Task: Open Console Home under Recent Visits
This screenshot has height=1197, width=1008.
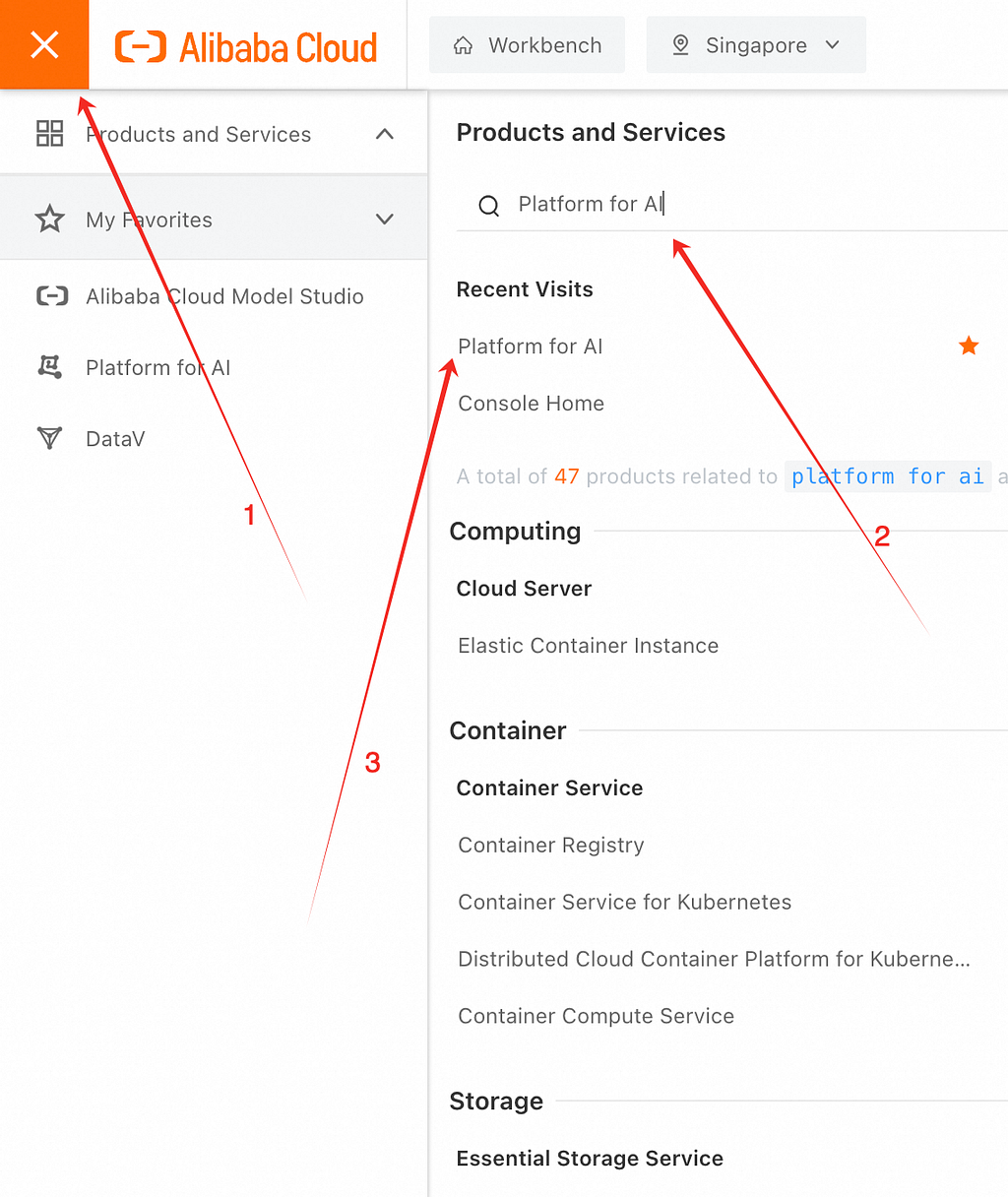Action: [x=531, y=404]
